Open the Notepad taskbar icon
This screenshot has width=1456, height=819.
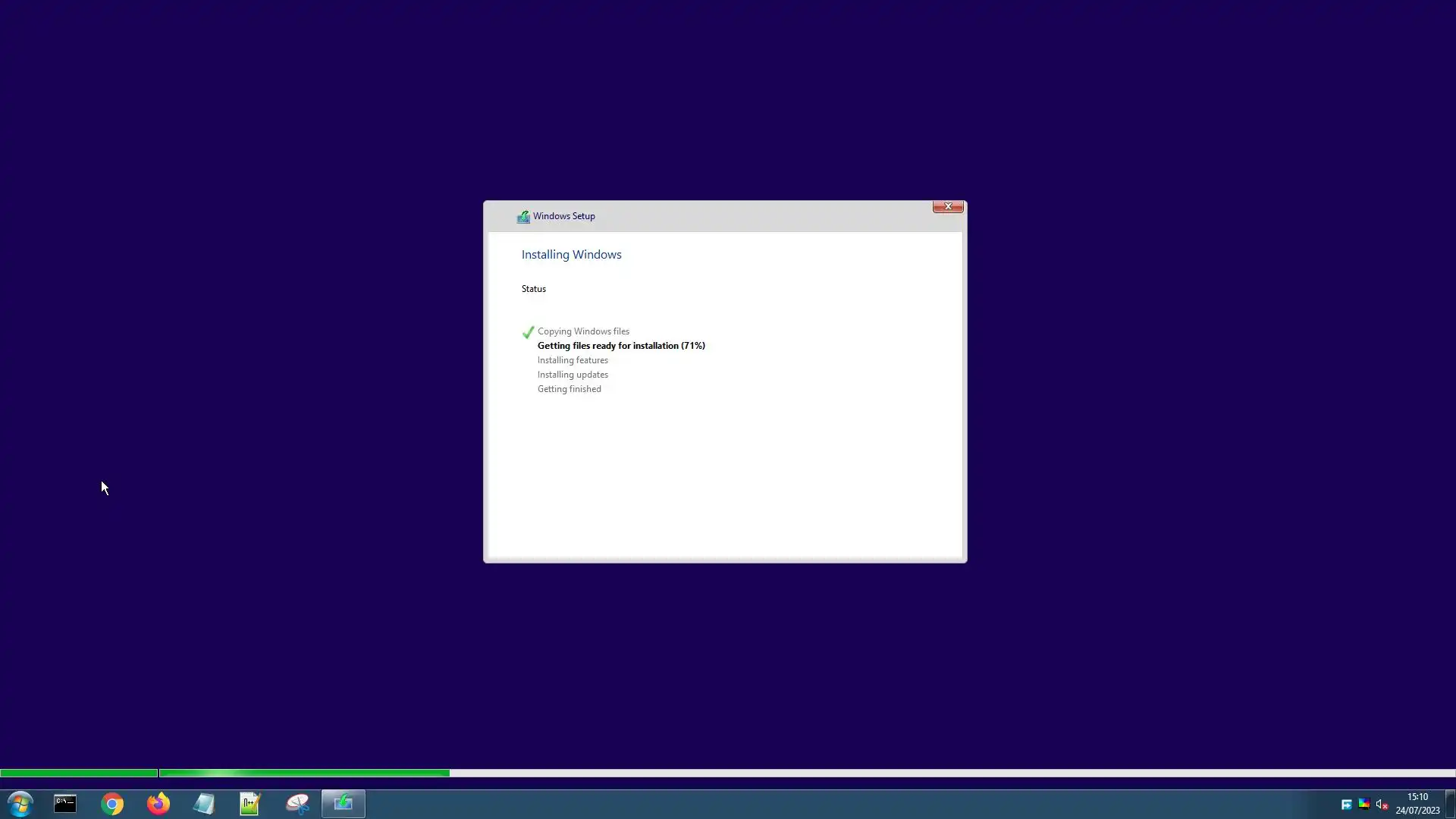coord(204,803)
